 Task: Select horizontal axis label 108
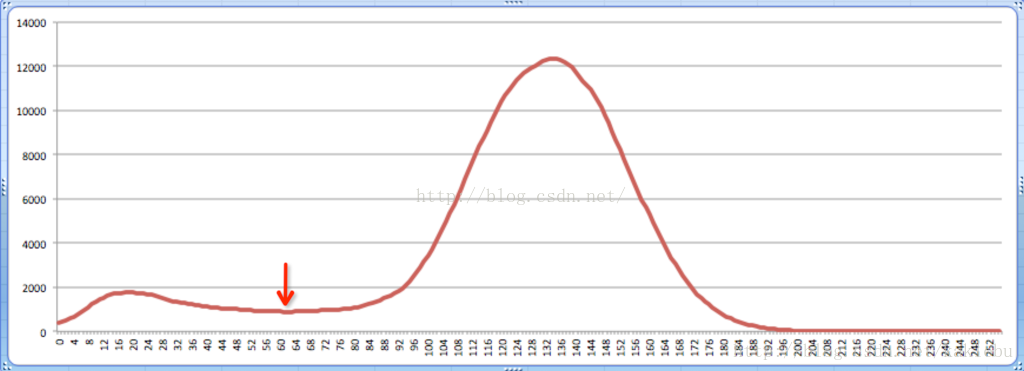pos(458,346)
